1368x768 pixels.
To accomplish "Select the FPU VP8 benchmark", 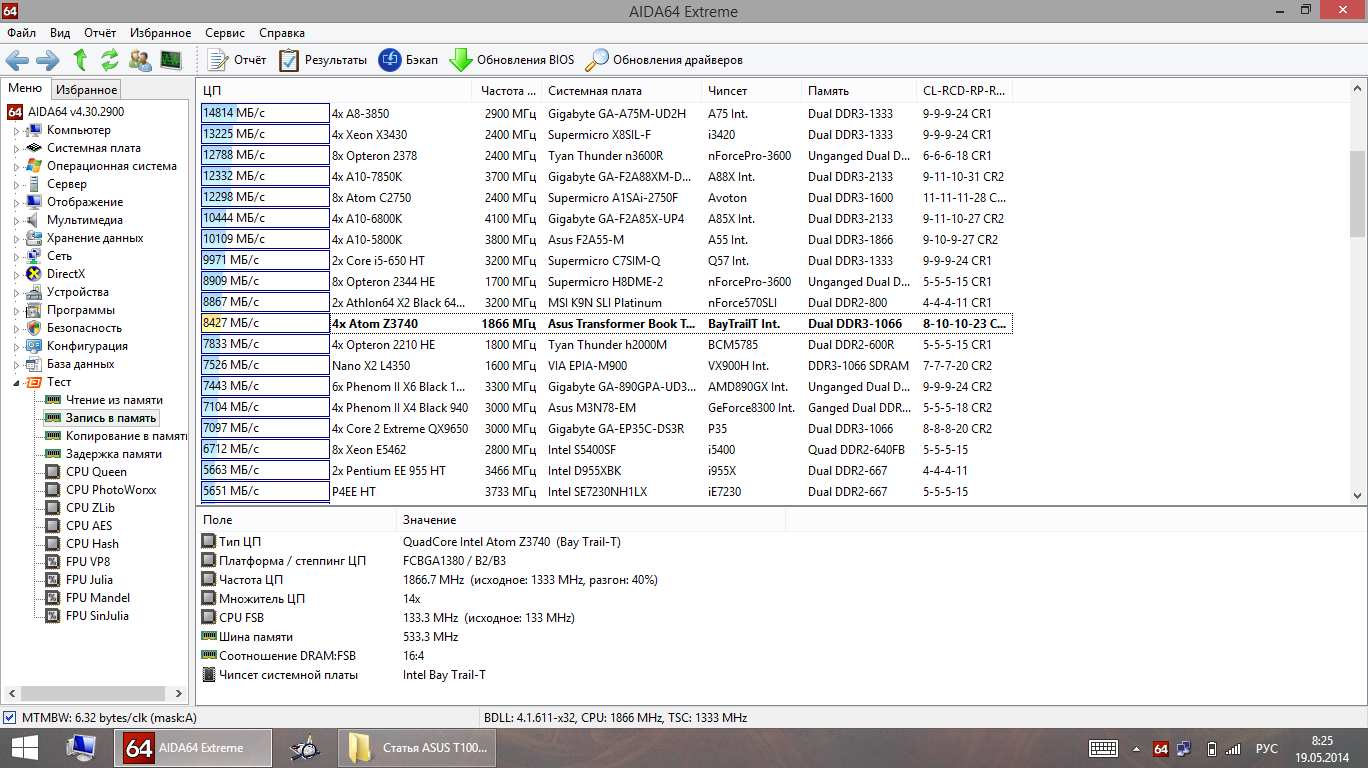I will tap(88, 562).
